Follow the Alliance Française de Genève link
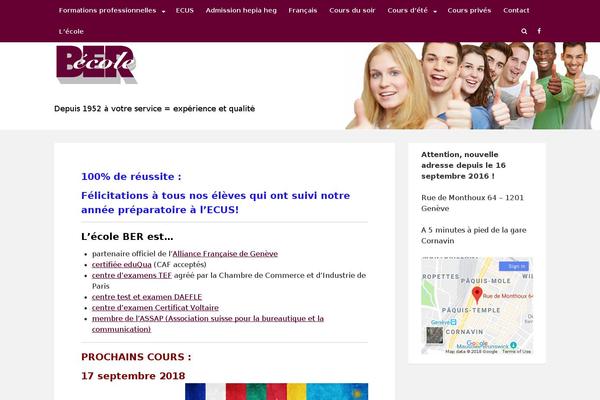 [225, 254]
